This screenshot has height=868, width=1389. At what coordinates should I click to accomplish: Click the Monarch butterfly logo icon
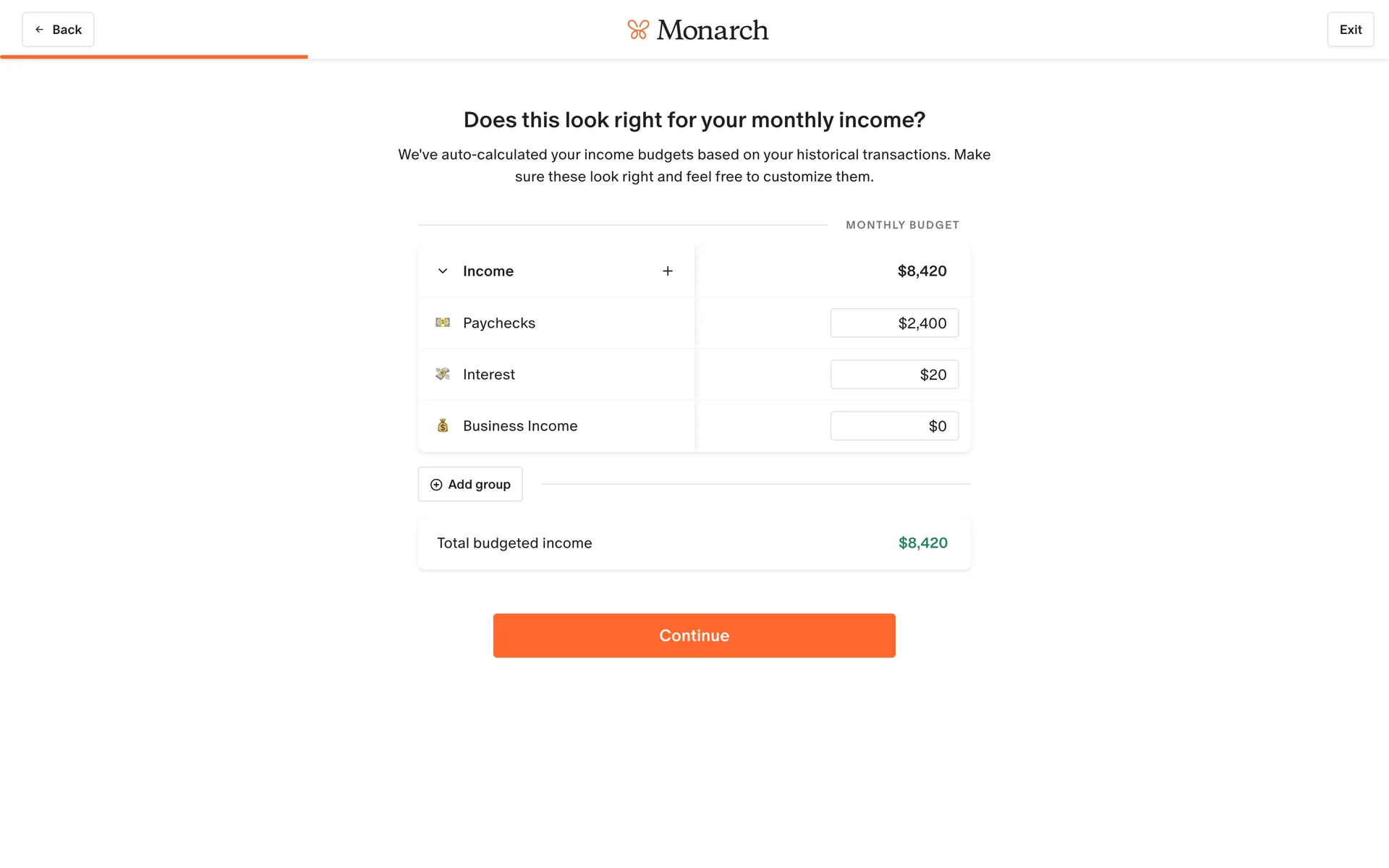pyautogui.click(x=637, y=30)
